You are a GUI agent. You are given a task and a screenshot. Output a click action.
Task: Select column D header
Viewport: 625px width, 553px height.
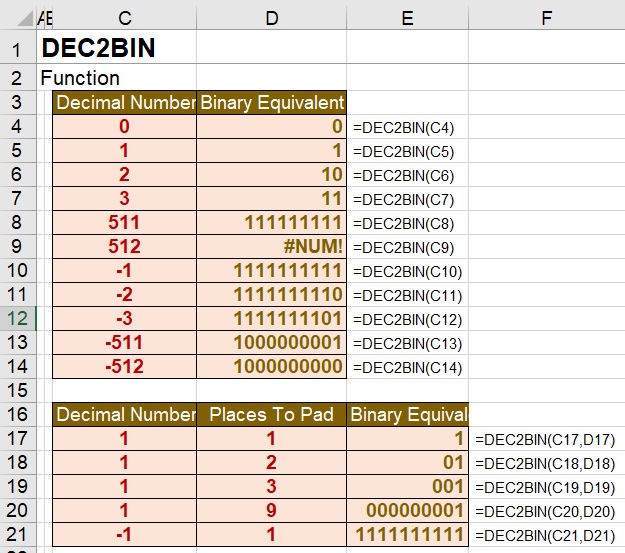click(271, 18)
